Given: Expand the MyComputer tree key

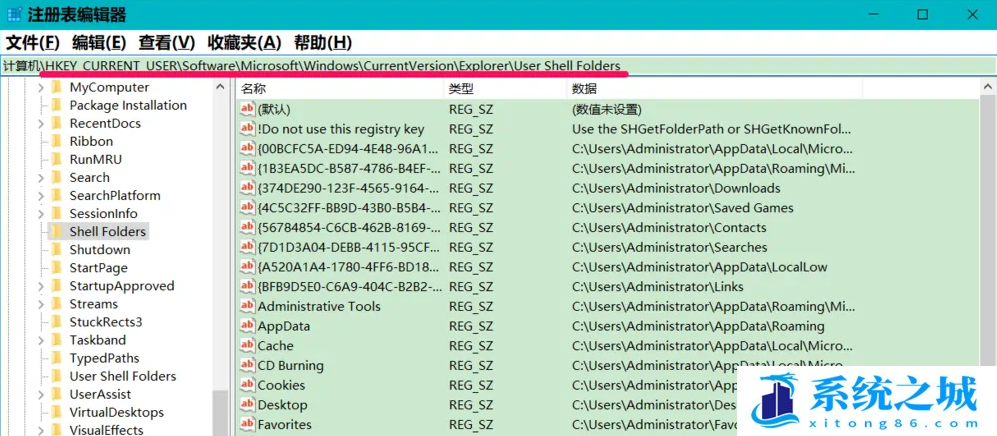Looking at the screenshot, I should [41, 88].
